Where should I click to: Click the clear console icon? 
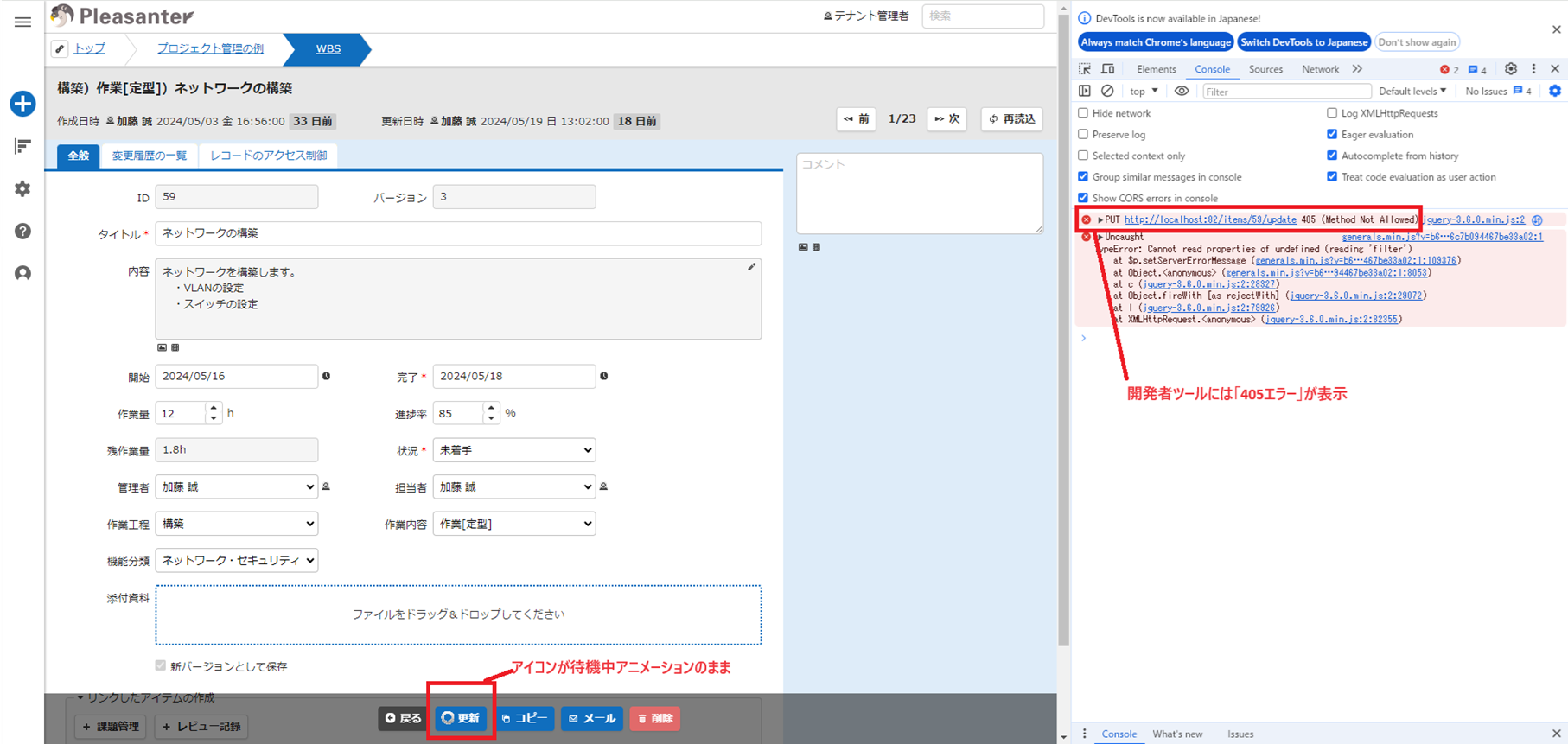click(x=1107, y=91)
